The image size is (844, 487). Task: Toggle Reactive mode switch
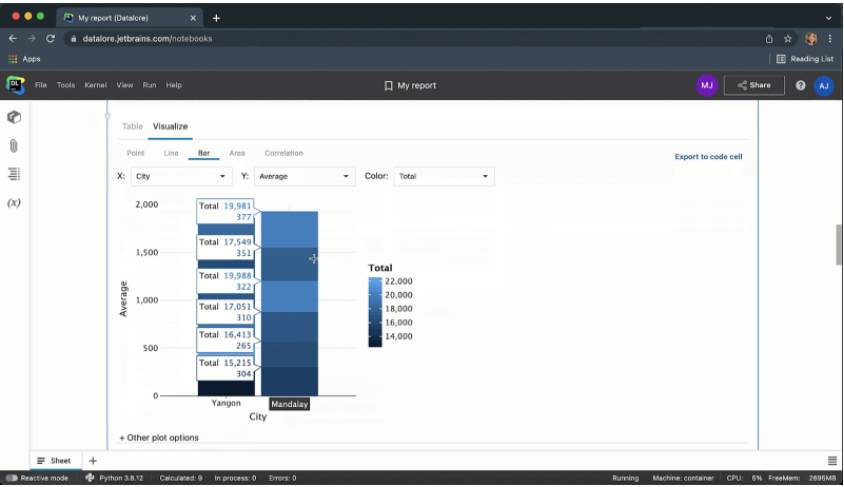[12, 478]
